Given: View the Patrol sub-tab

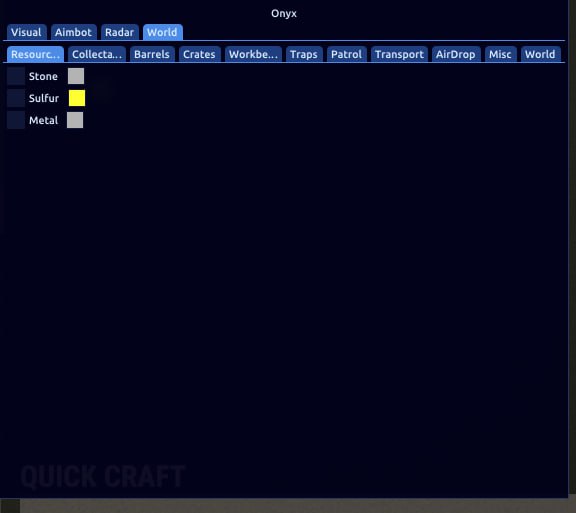Looking at the screenshot, I should point(346,54).
